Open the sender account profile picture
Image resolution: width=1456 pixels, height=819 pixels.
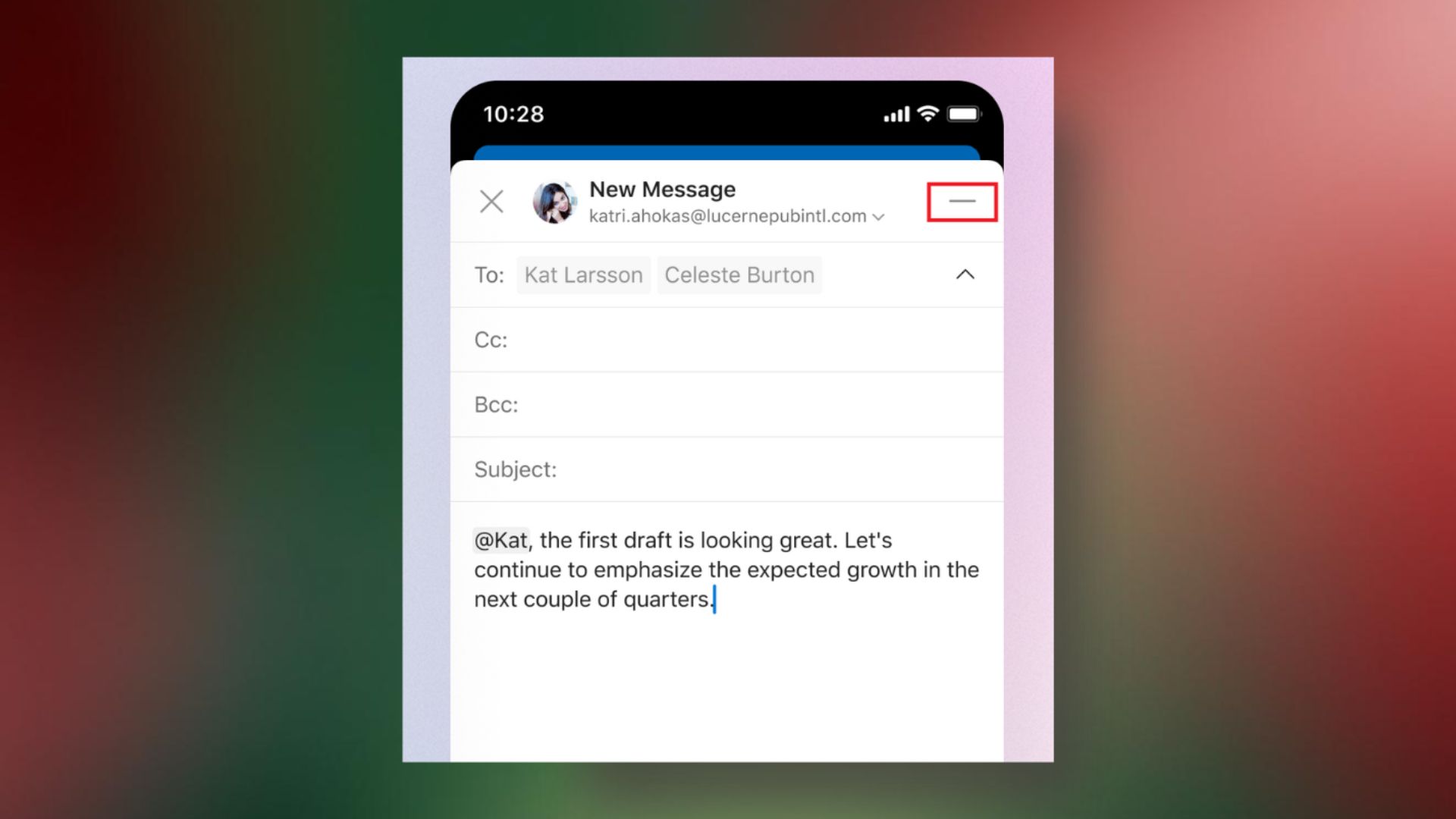click(x=555, y=200)
